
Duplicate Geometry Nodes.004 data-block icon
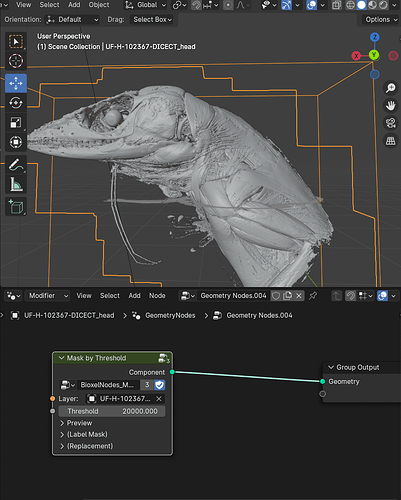[287, 296]
